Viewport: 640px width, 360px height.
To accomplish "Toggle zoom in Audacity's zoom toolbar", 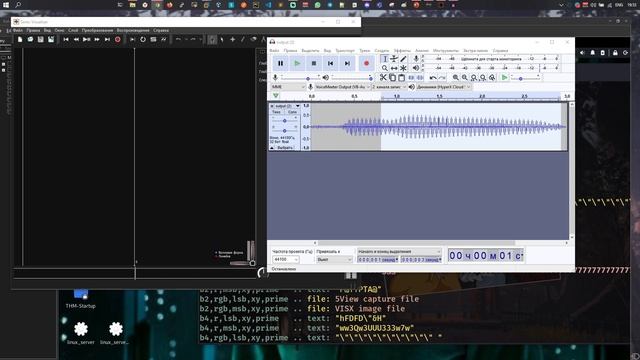I will (x=492, y=78).
